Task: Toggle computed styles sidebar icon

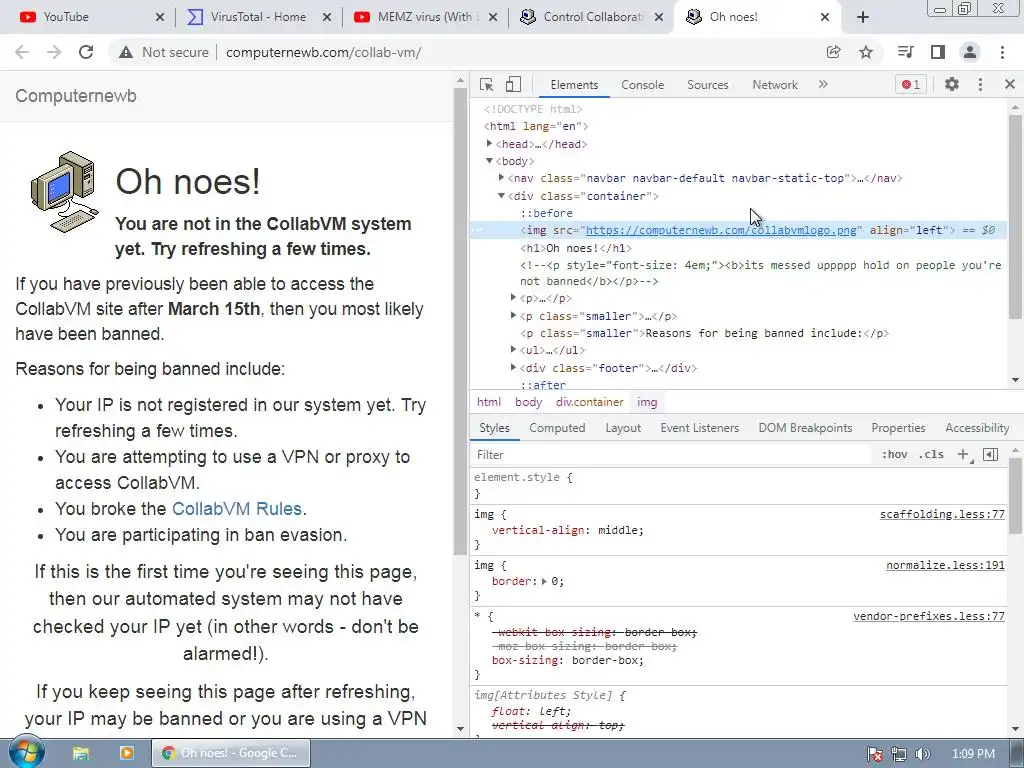Action: click(x=991, y=455)
